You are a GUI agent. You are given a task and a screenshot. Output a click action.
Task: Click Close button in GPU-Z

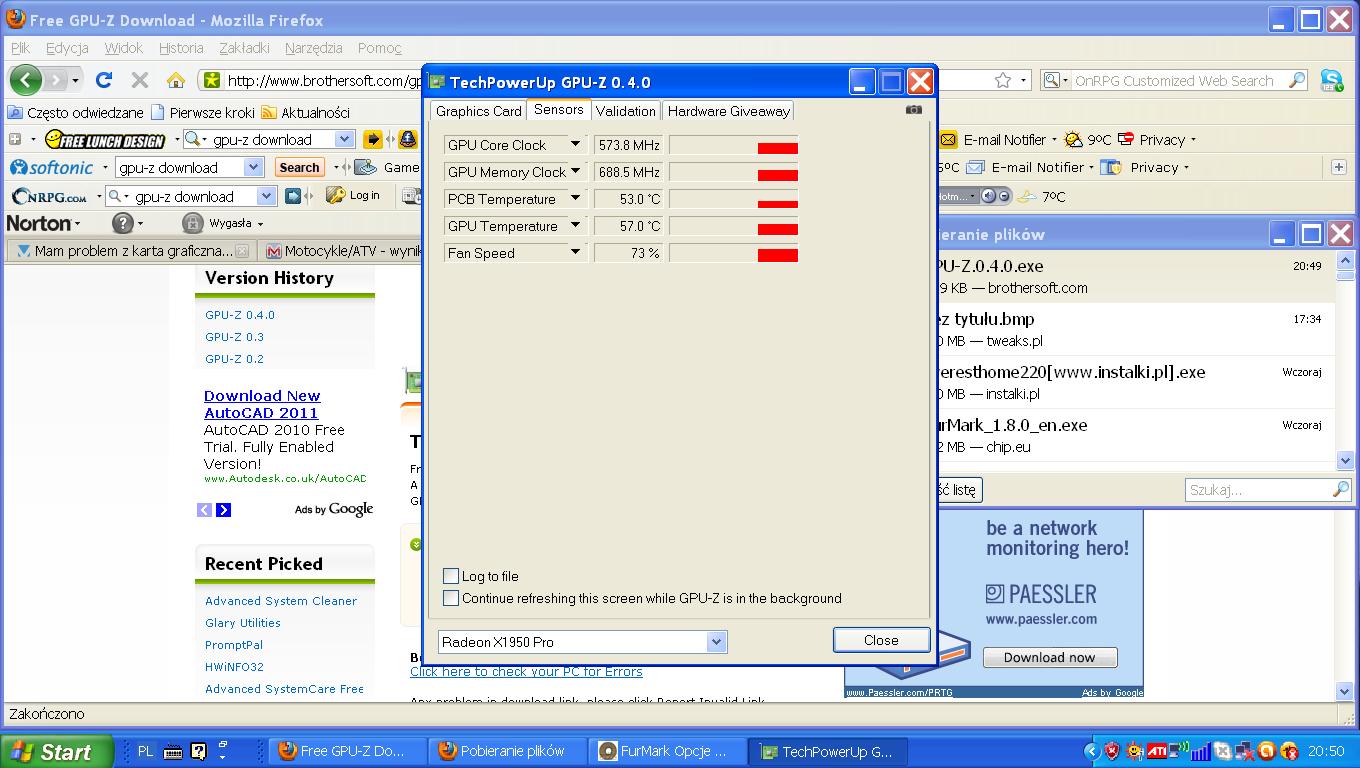coord(881,640)
